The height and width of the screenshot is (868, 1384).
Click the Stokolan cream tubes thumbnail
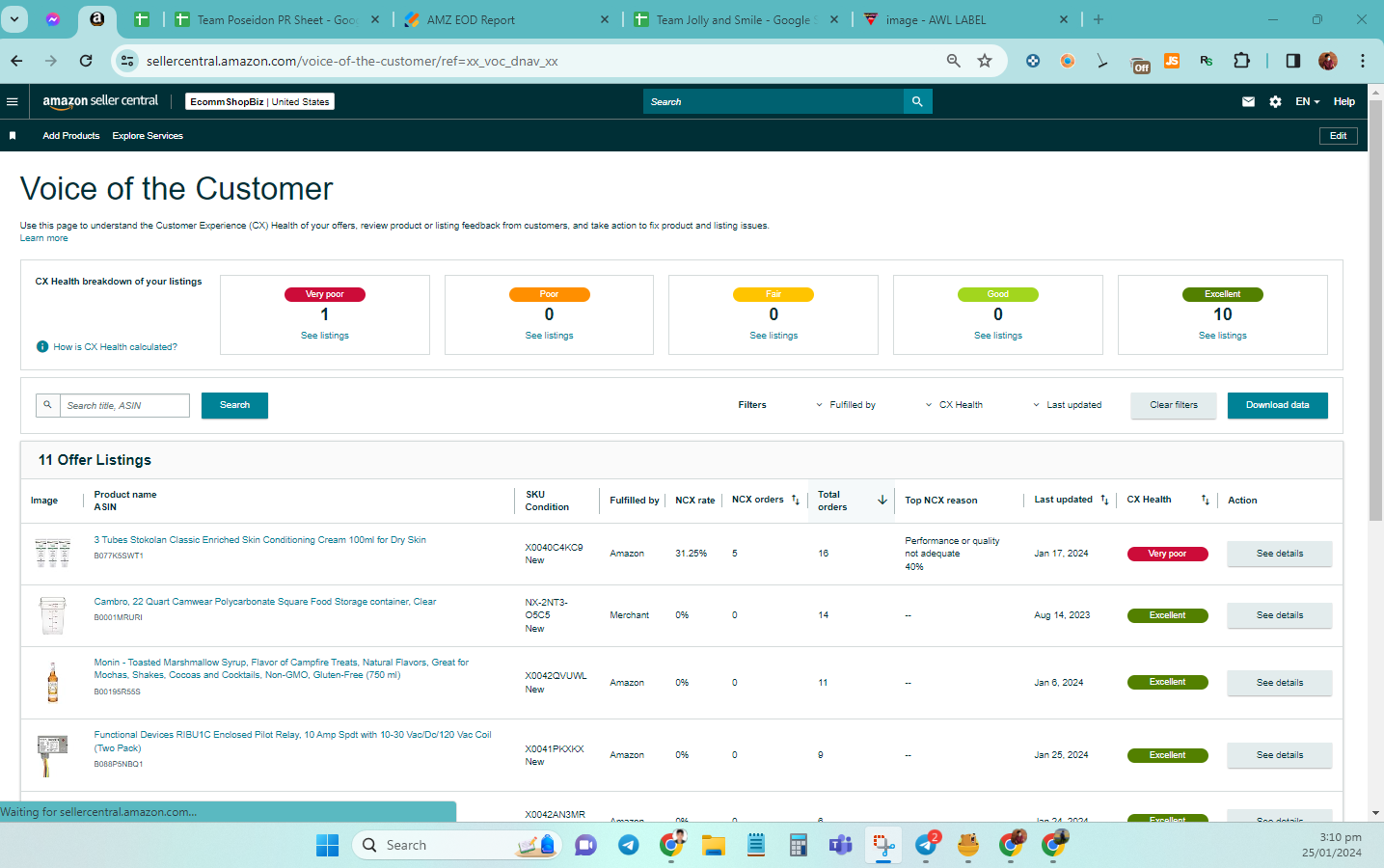[x=53, y=553]
